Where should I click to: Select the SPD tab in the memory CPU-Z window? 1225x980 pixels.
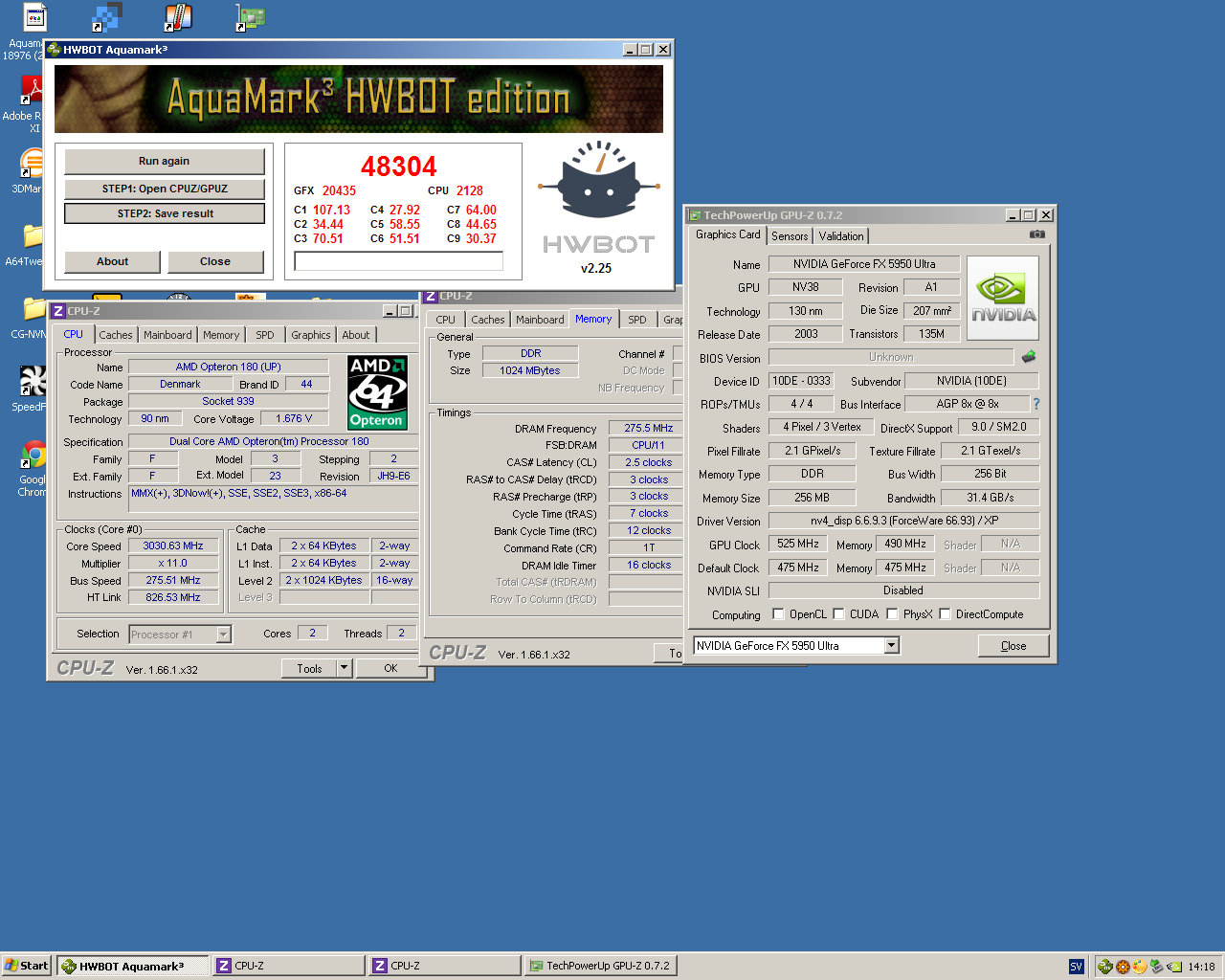pyautogui.click(x=637, y=320)
